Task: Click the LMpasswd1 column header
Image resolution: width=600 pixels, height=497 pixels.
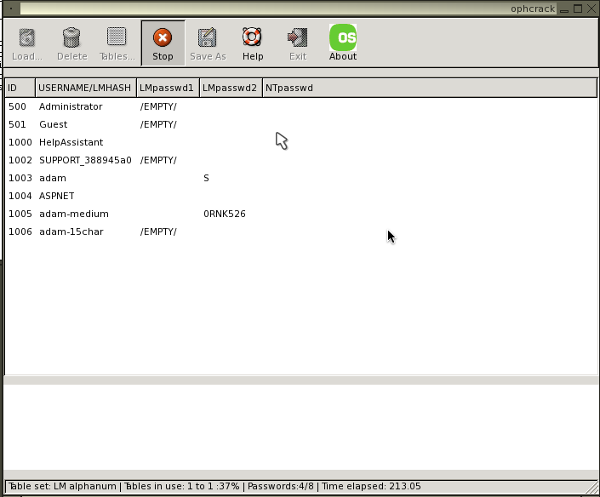Action: pyautogui.click(x=167, y=88)
